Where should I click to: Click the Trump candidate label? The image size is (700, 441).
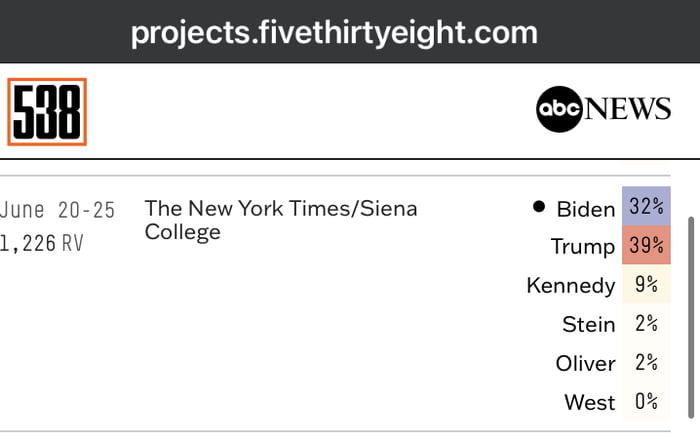coord(582,247)
